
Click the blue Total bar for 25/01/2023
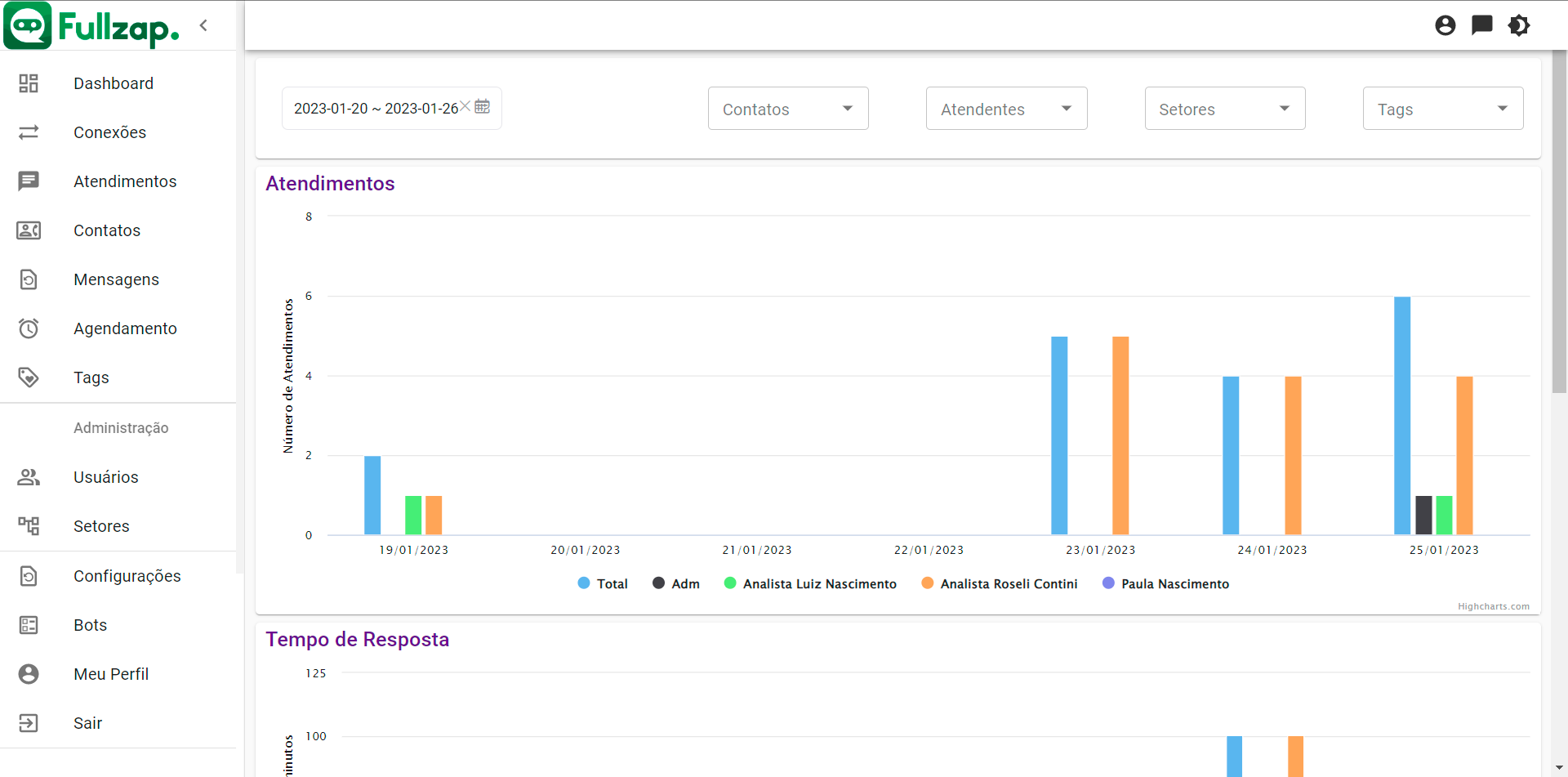[1402, 416]
